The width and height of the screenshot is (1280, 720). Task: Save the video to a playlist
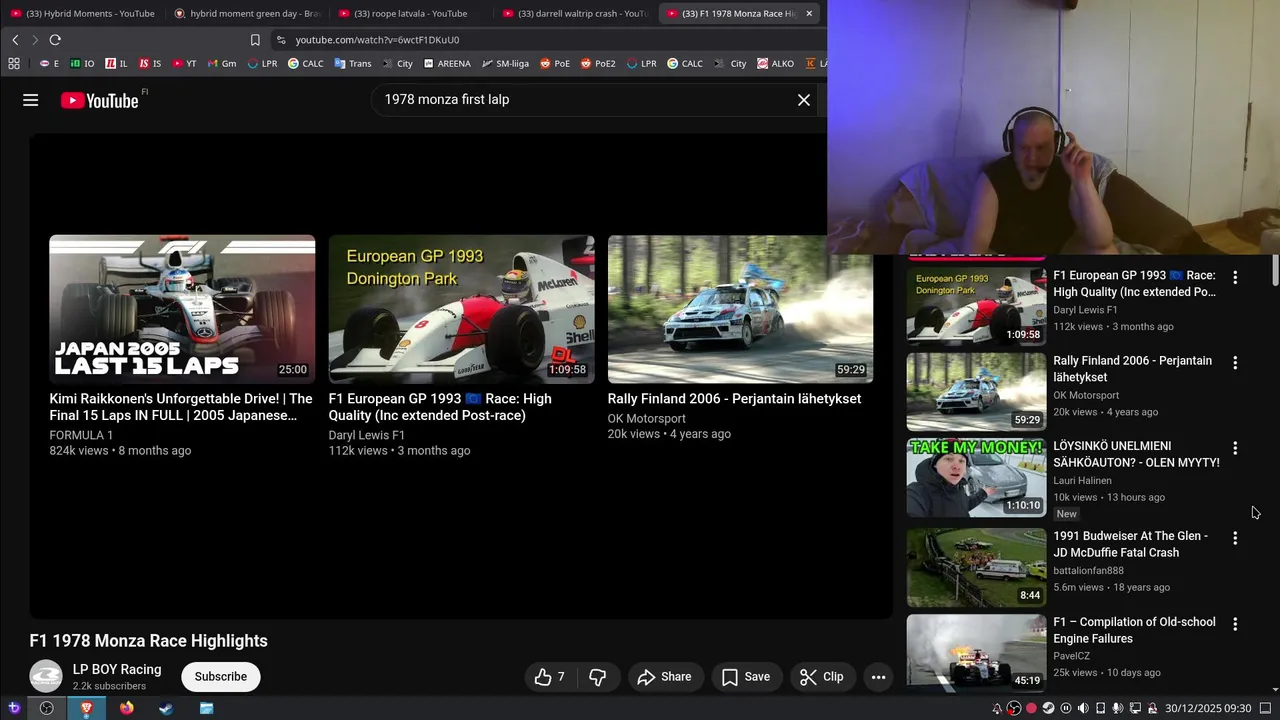tap(746, 677)
